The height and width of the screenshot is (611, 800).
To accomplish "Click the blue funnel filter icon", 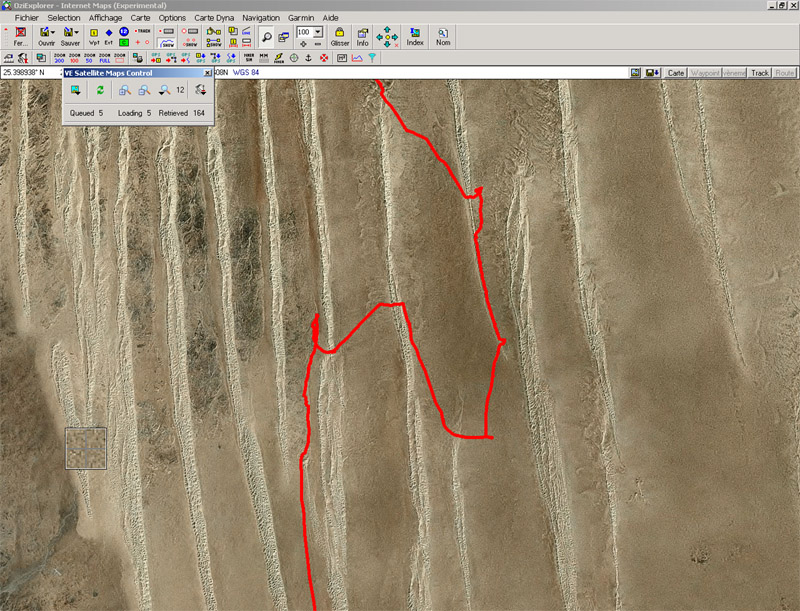I will (372, 58).
